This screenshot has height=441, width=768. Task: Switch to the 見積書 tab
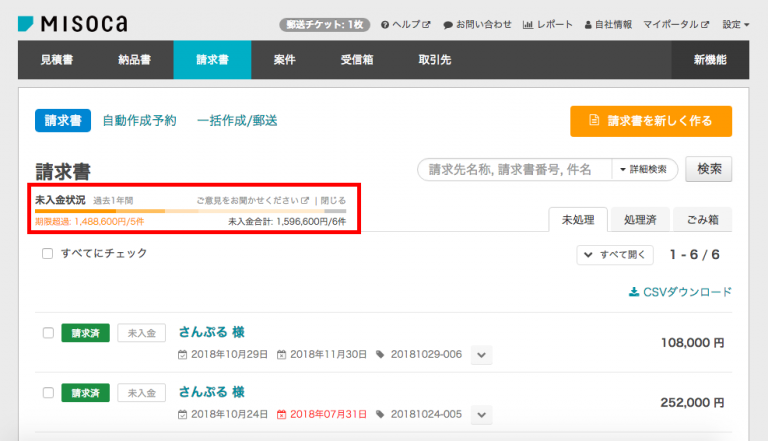pos(56,60)
